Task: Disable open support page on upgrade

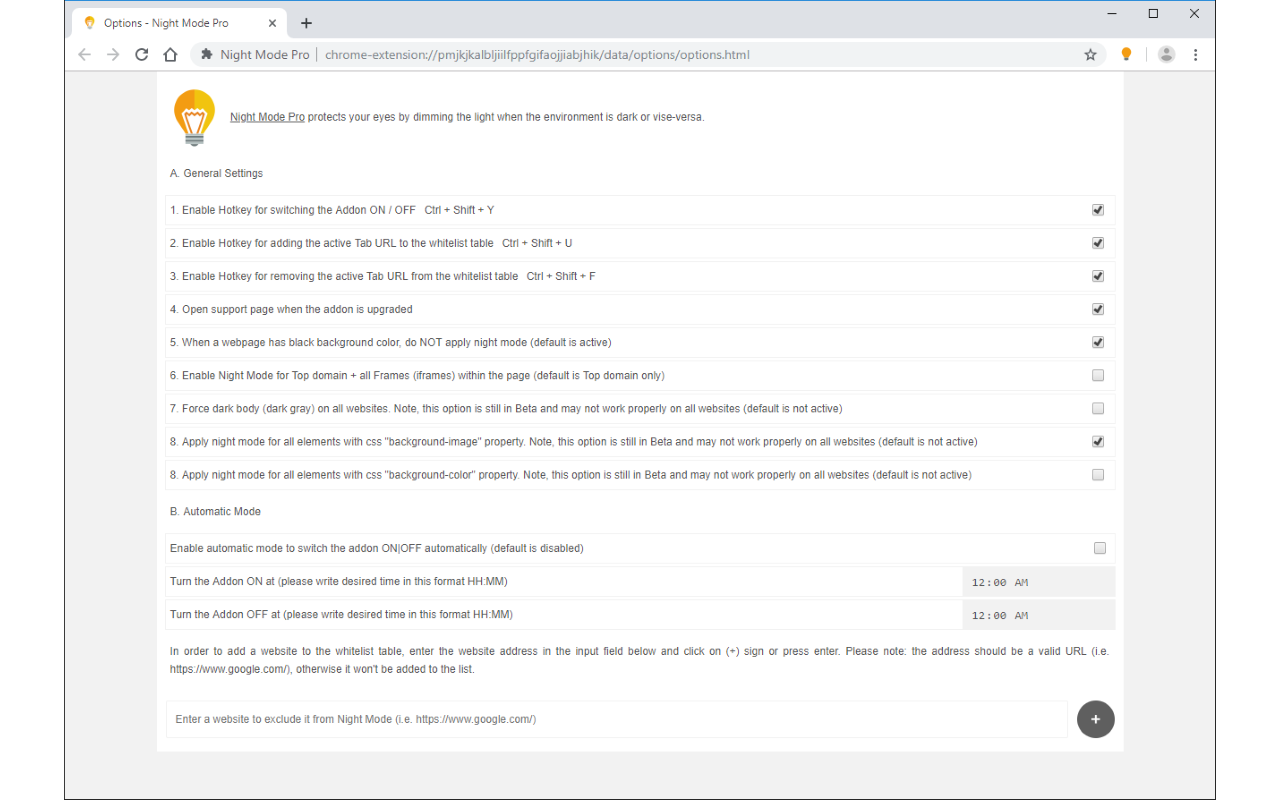Action: tap(1097, 309)
